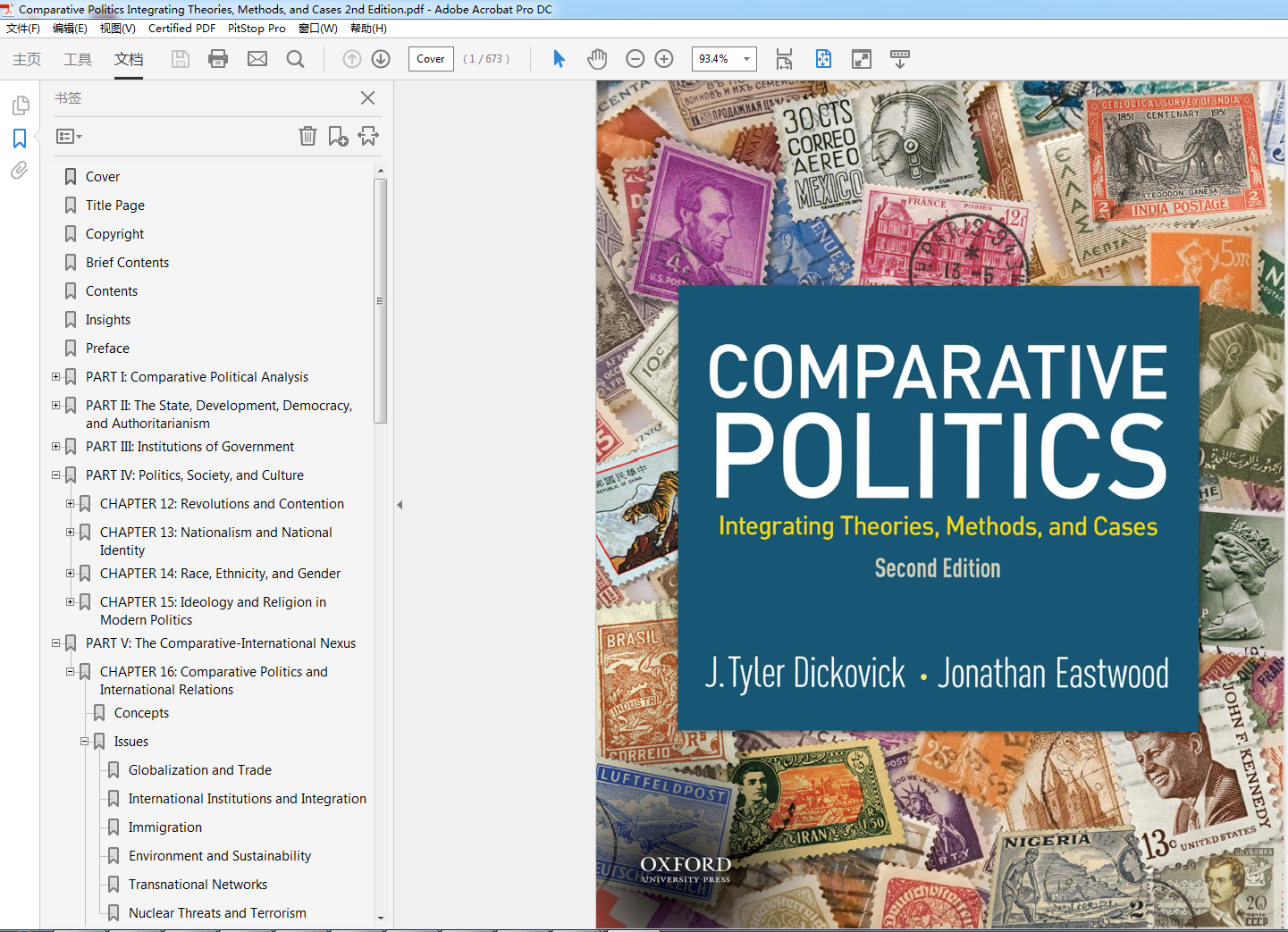Screen dimensions: 1288x932
Task: Click the email envelope icon
Action: click(257, 59)
